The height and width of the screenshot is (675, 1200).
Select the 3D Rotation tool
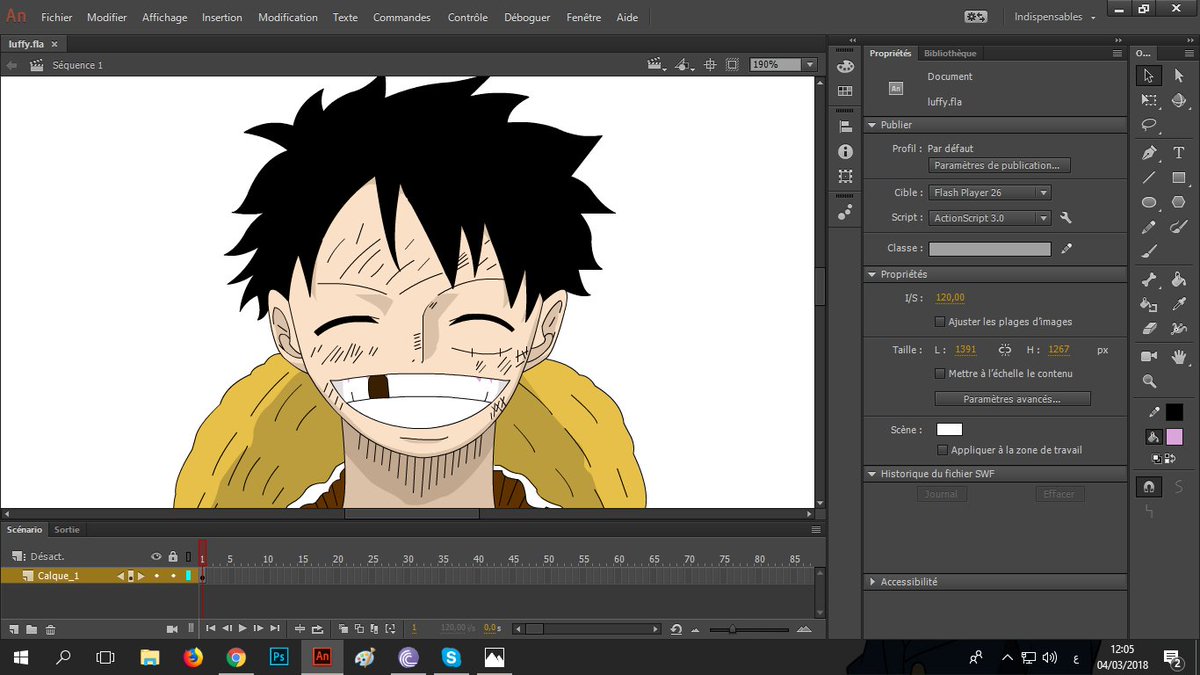point(1178,100)
